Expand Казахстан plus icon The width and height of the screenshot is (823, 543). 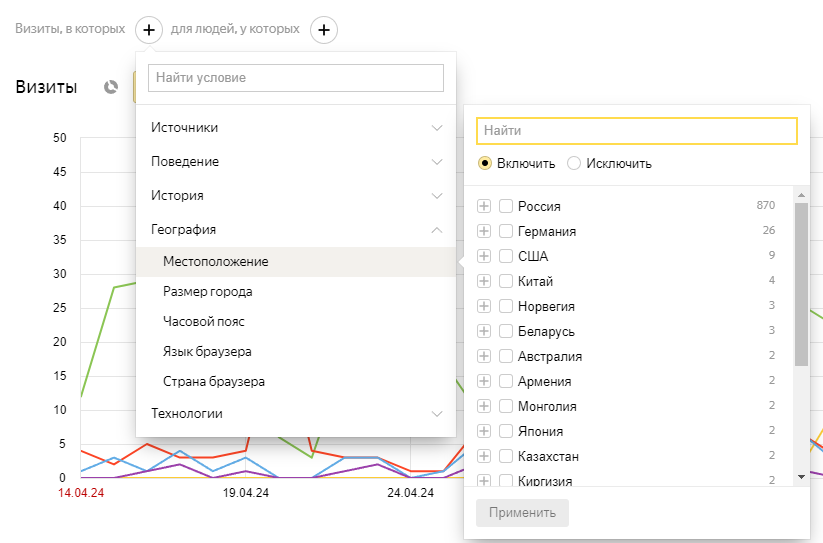pyautogui.click(x=484, y=456)
